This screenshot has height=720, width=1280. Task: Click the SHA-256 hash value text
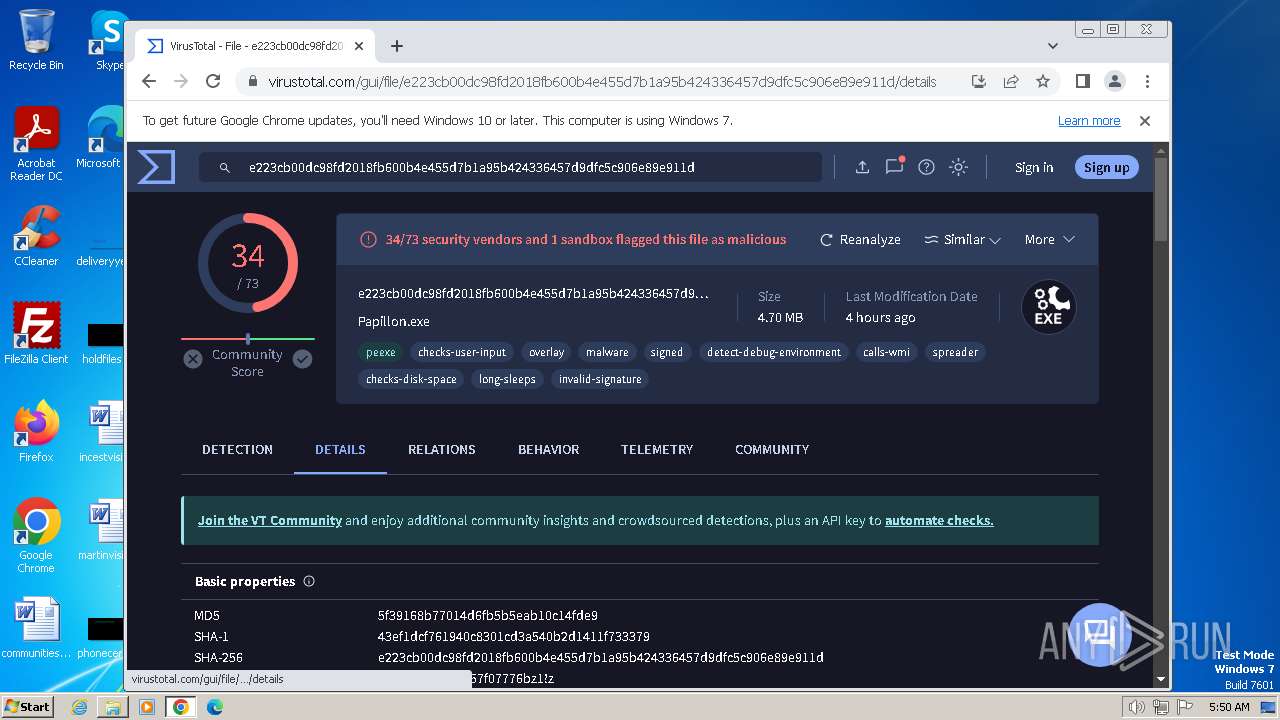(601, 658)
